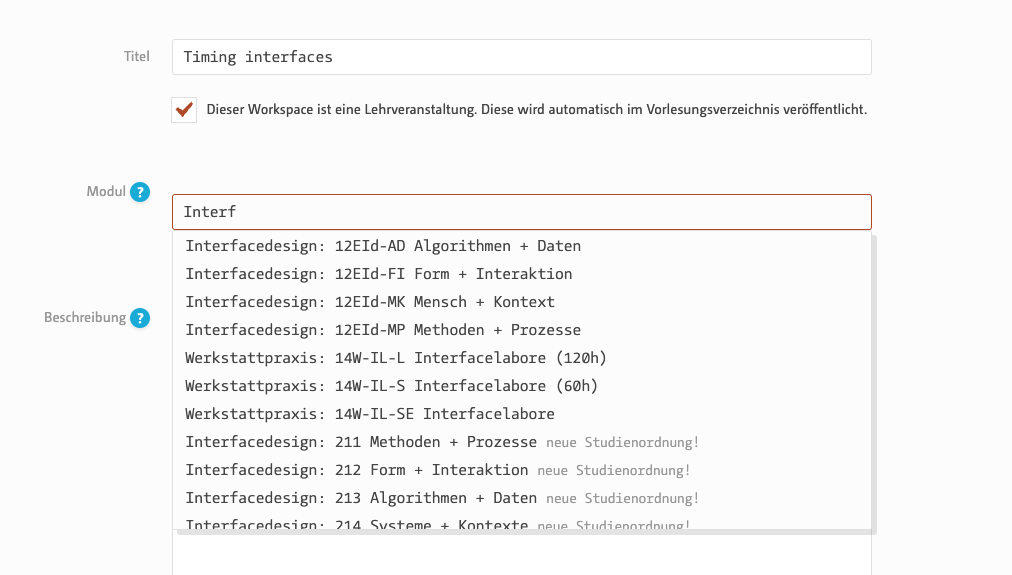Select Interfacedesign: 12EId-FI Form + Interaktion
This screenshot has width=1012, height=575.
tap(521, 274)
